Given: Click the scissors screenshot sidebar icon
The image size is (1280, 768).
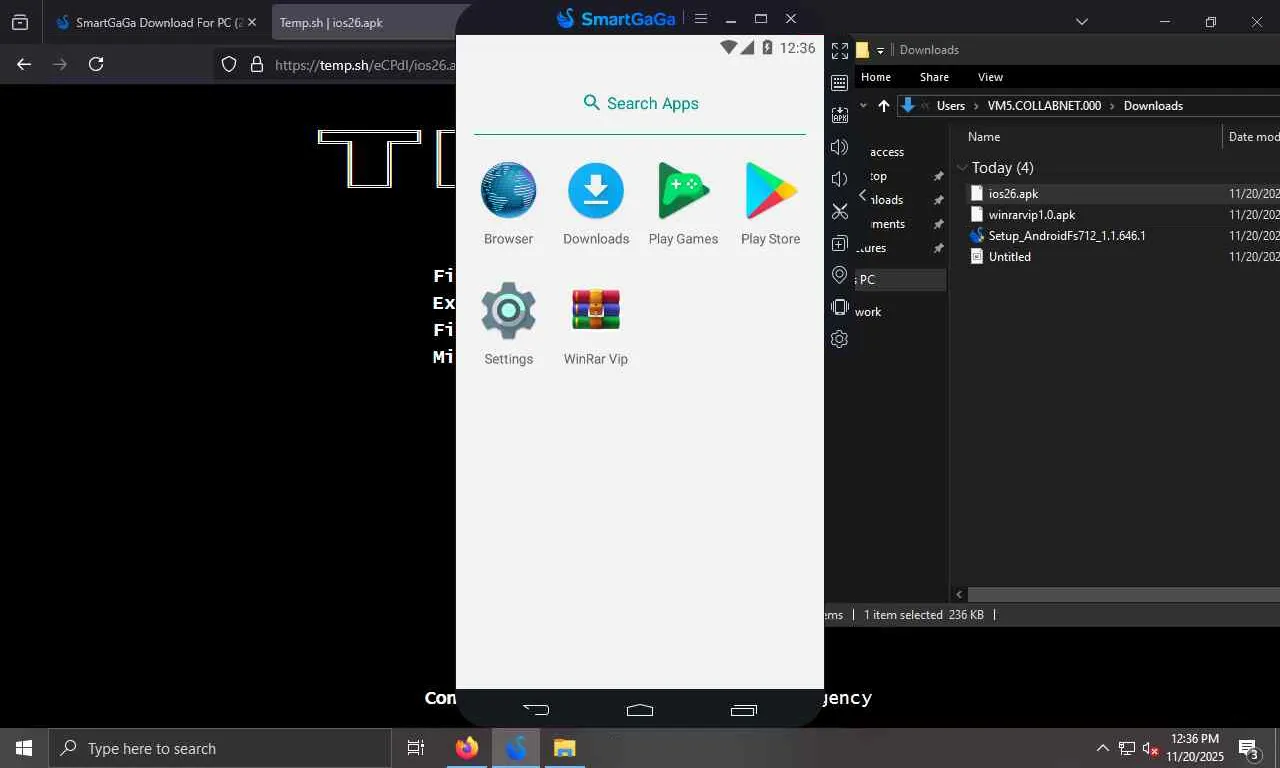Looking at the screenshot, I should 840,211.
